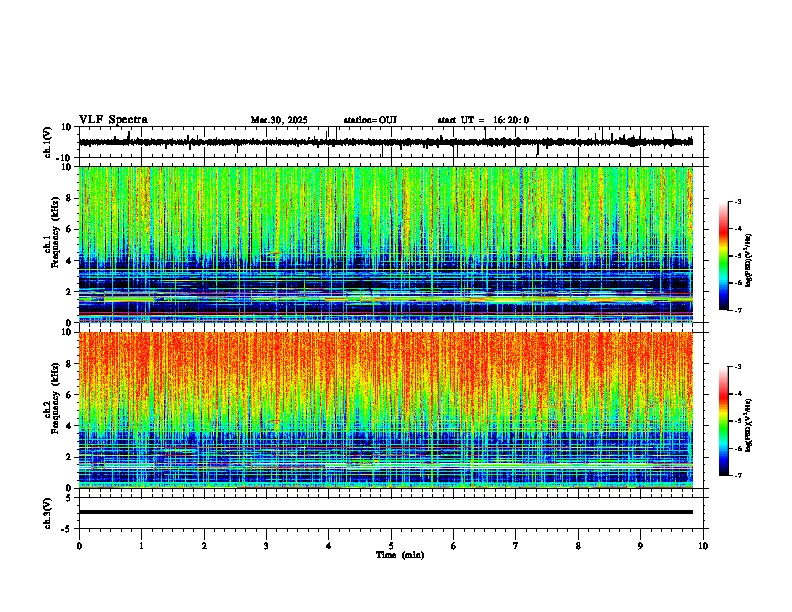Click tick label "5" on the Time axis

pyautogui.click(x=391, y=546)
